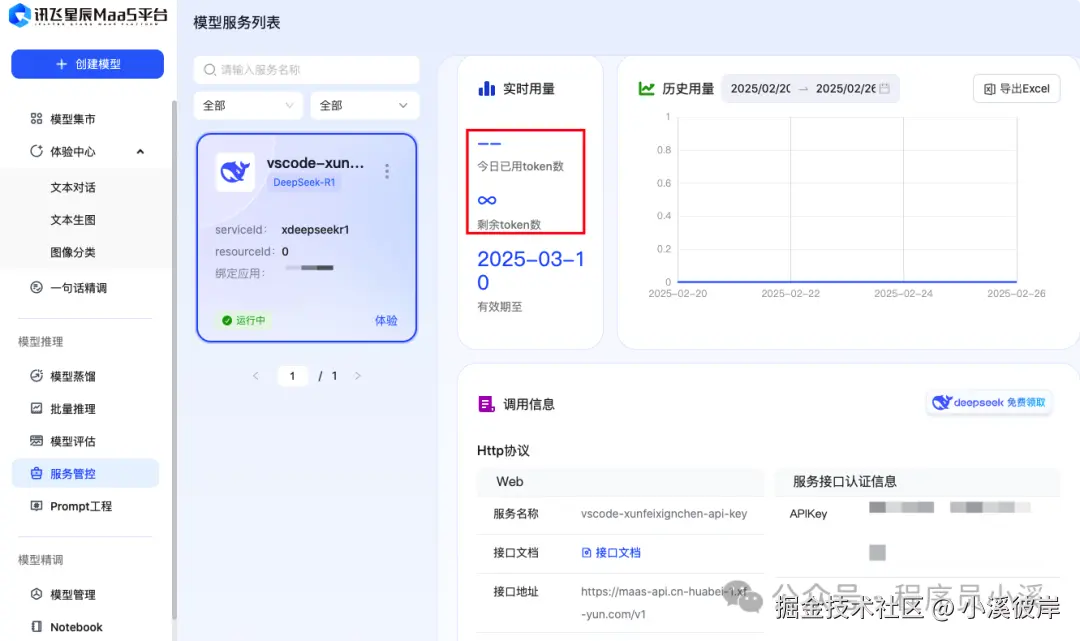This screenshot has width=1080, height=641.
Task: Open Prompt工程 in the sidebar
Action: coord(81,506)
